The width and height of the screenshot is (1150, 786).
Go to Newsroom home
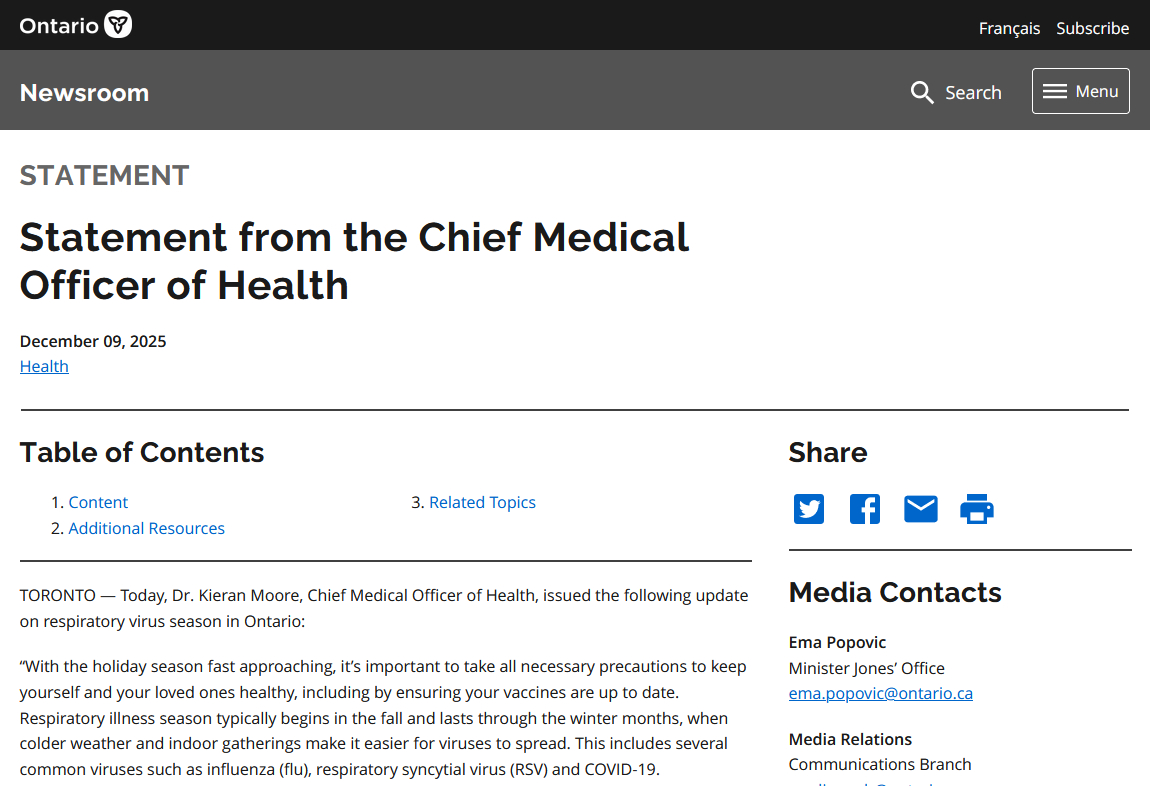coord(84,93)
